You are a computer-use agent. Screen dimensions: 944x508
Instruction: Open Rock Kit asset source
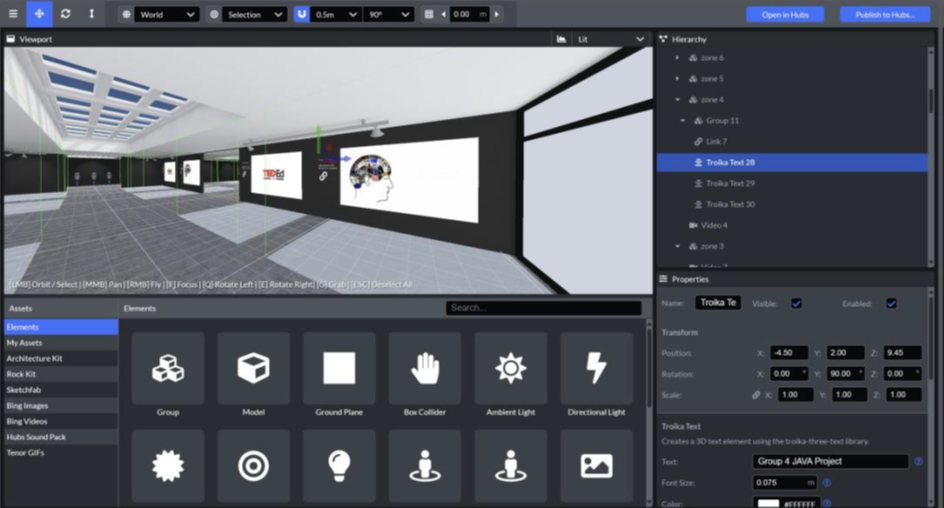click(x=61, y=374)
